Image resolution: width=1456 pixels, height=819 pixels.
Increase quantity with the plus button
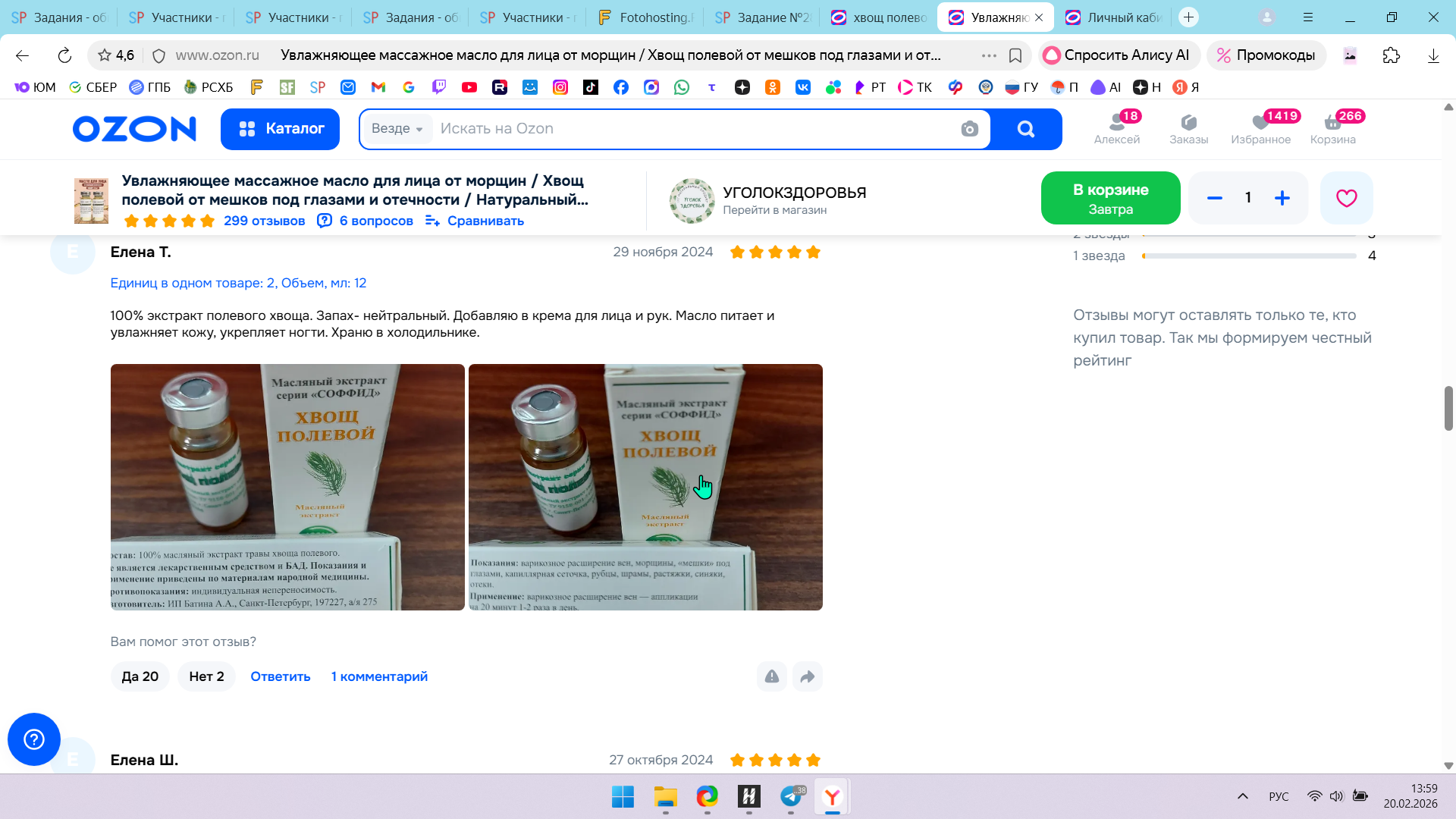[1282, 198]
